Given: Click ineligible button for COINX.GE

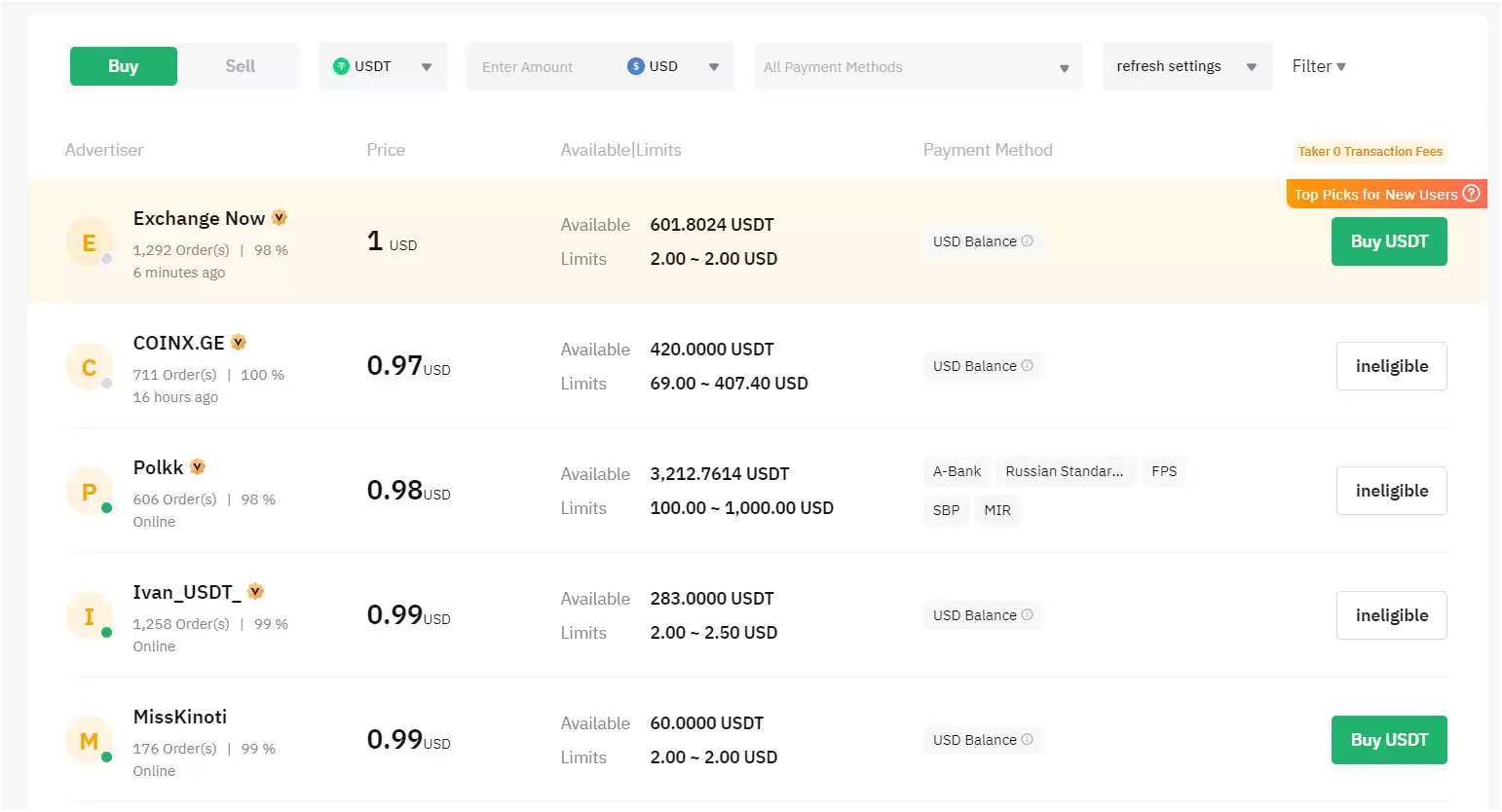Looking at the screenshot, I should (x=1392, y=366).
